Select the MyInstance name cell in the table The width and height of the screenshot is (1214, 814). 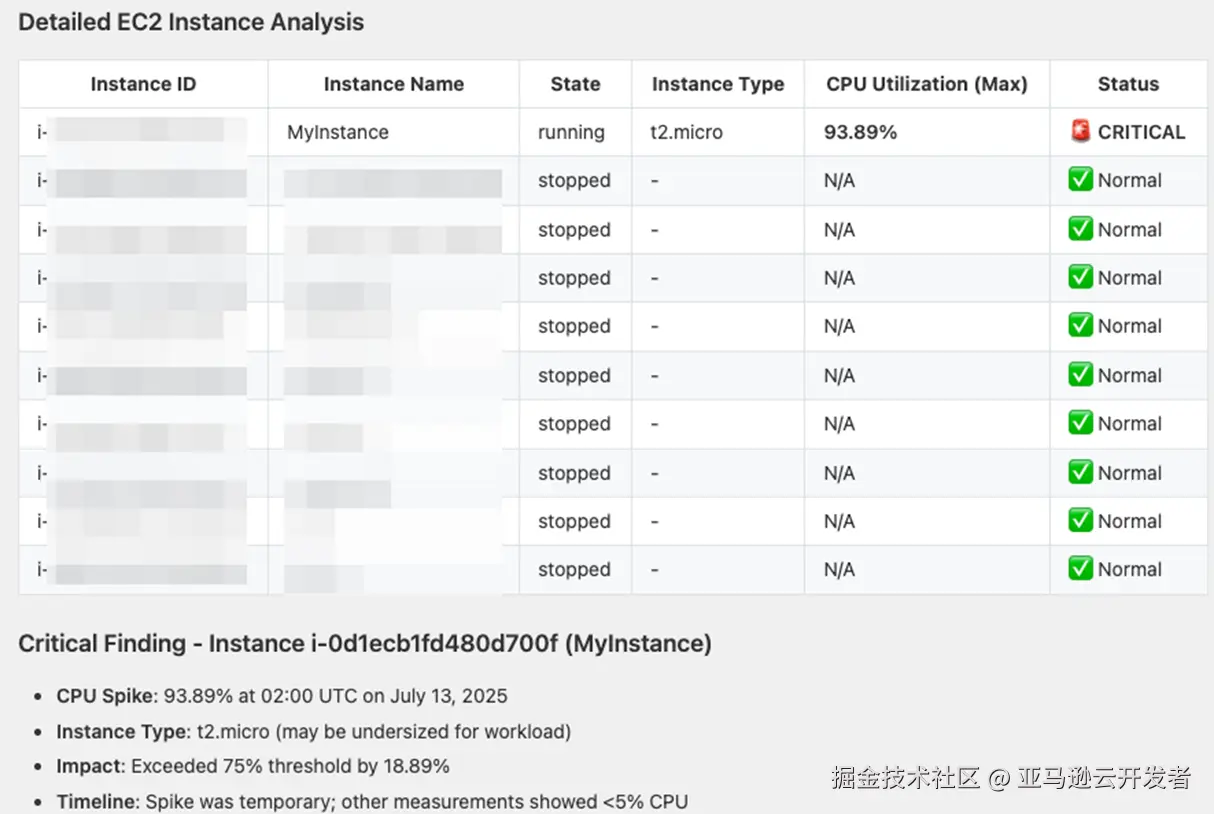(x=338, y=132)
